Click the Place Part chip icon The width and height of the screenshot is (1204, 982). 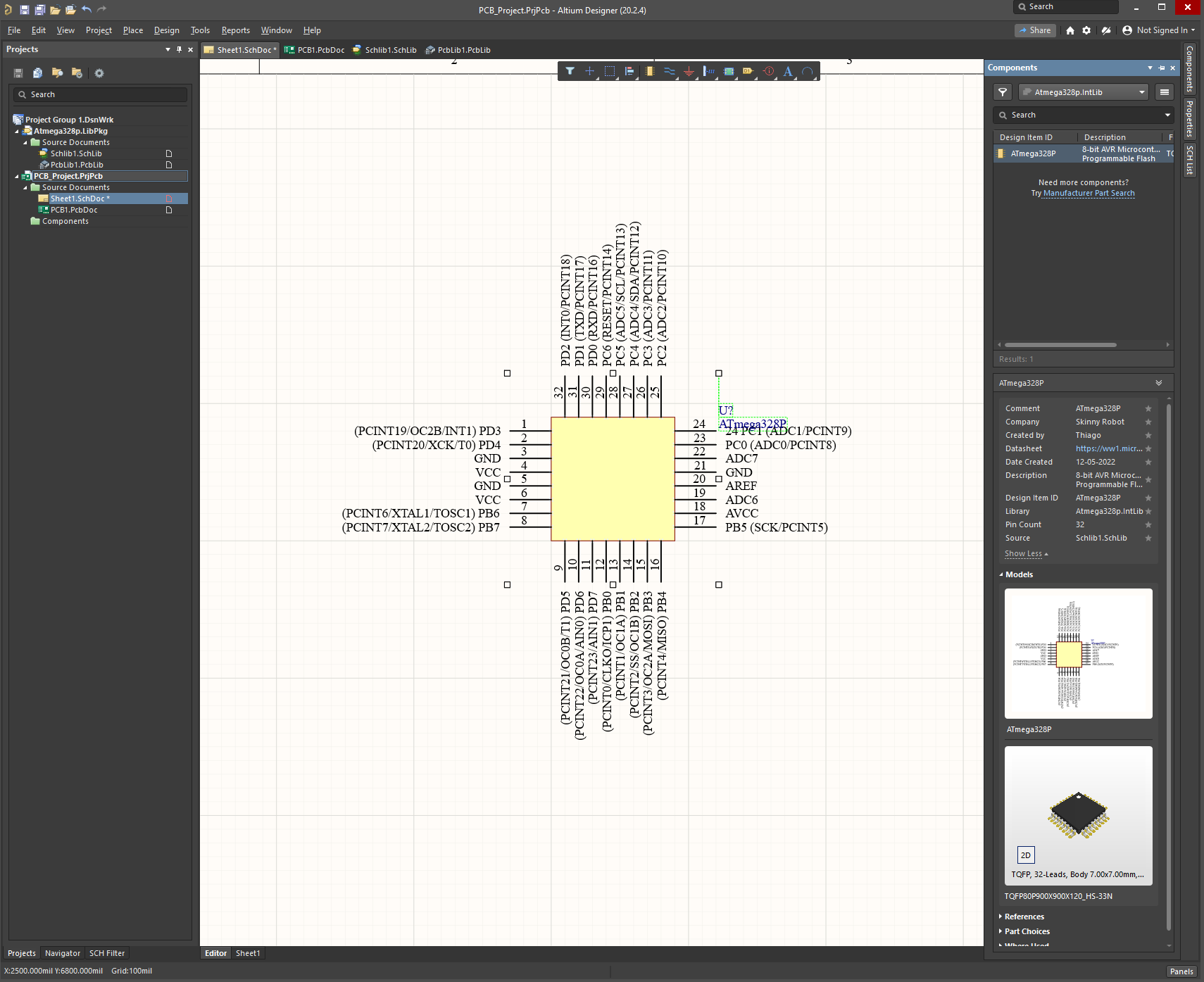click(x=649, y=71)
